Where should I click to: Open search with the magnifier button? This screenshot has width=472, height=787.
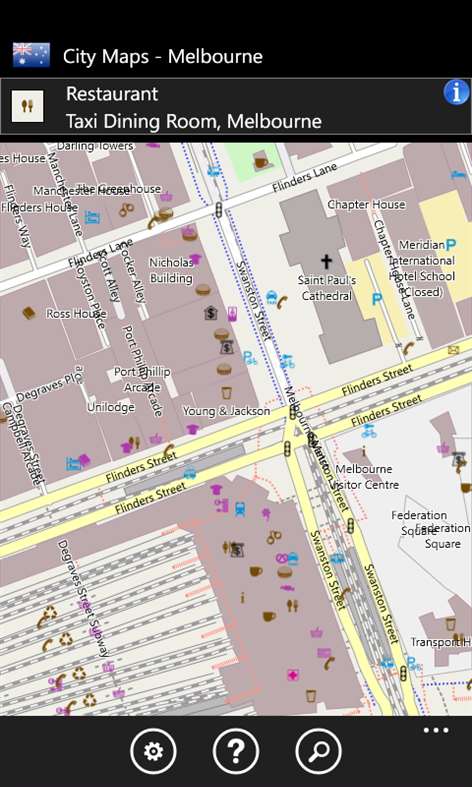click(318, 751)
